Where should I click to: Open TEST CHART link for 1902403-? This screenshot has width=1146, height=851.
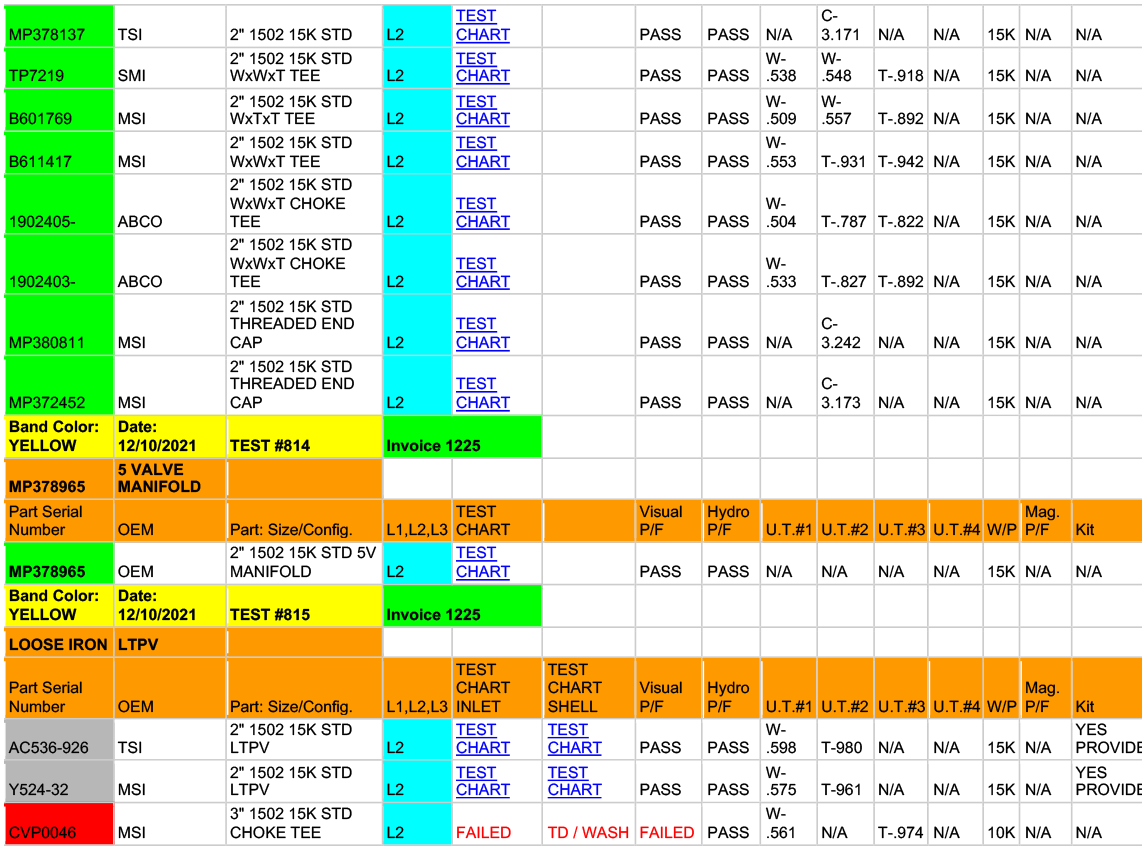coord(482,273)
